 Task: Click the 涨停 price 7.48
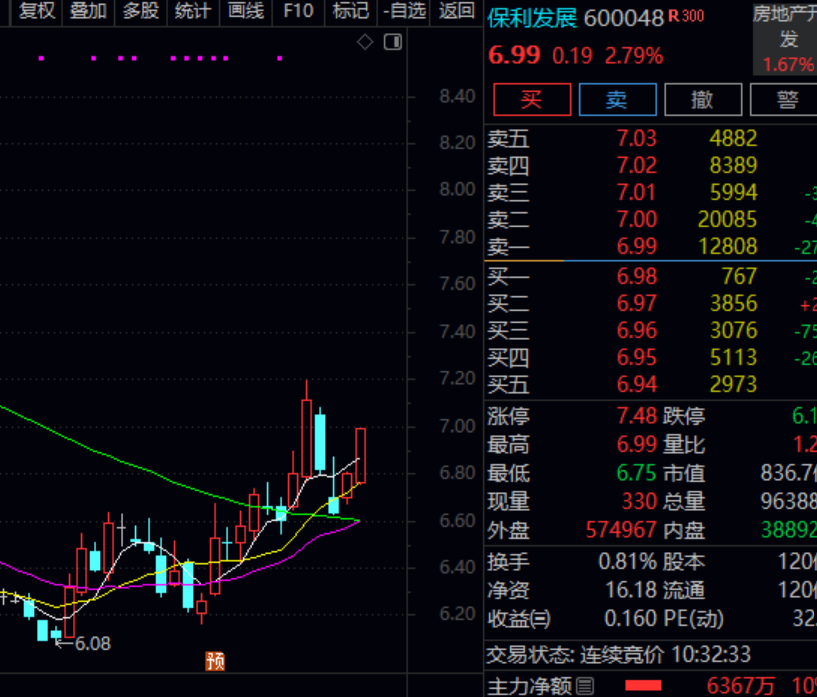tap(637, 416)
